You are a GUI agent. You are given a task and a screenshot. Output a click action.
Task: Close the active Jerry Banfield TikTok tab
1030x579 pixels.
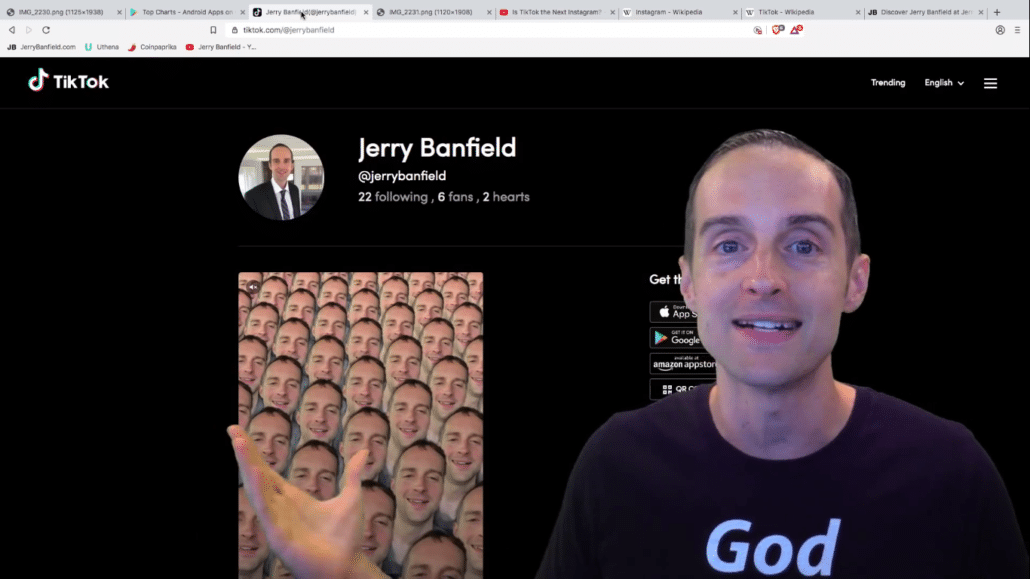click(366, 12)
